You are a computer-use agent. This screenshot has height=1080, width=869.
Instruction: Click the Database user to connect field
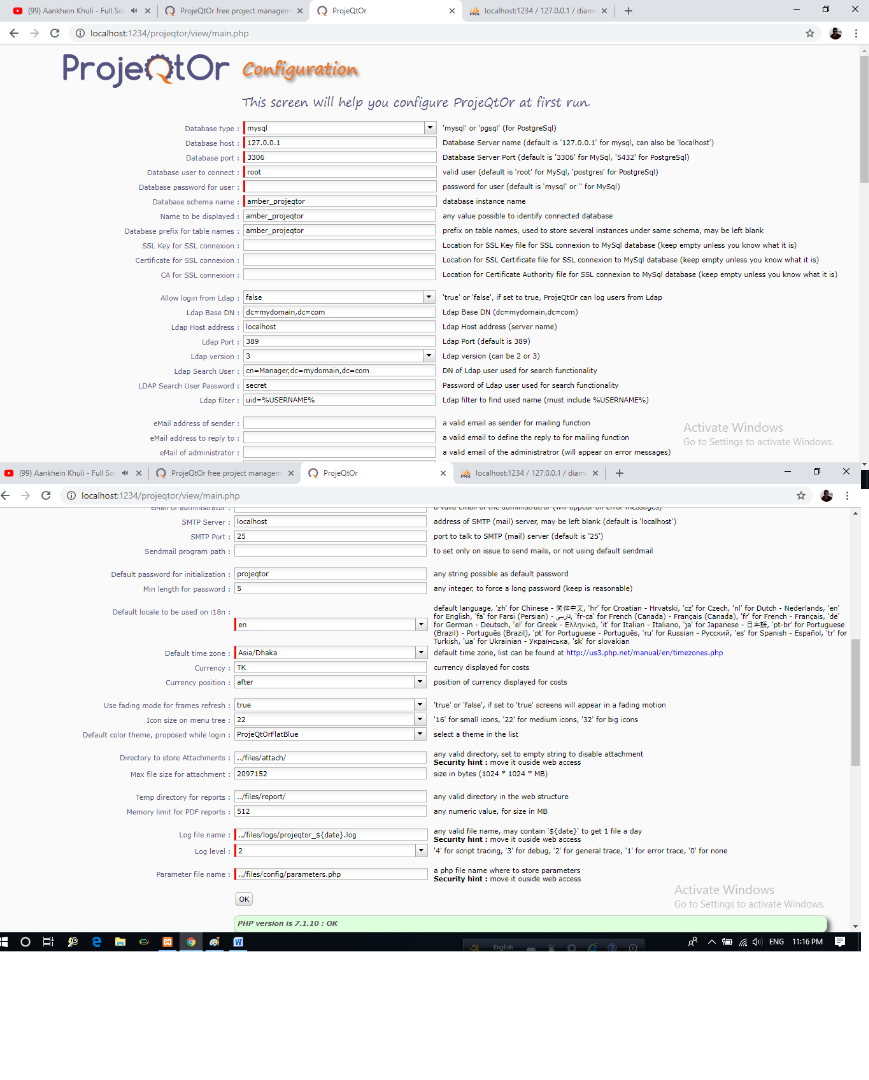tap(340, 172)
